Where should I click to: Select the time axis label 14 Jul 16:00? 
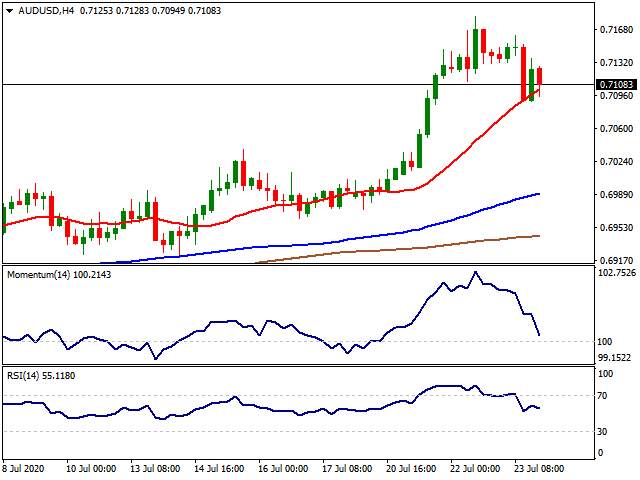(x=219, y=468)
